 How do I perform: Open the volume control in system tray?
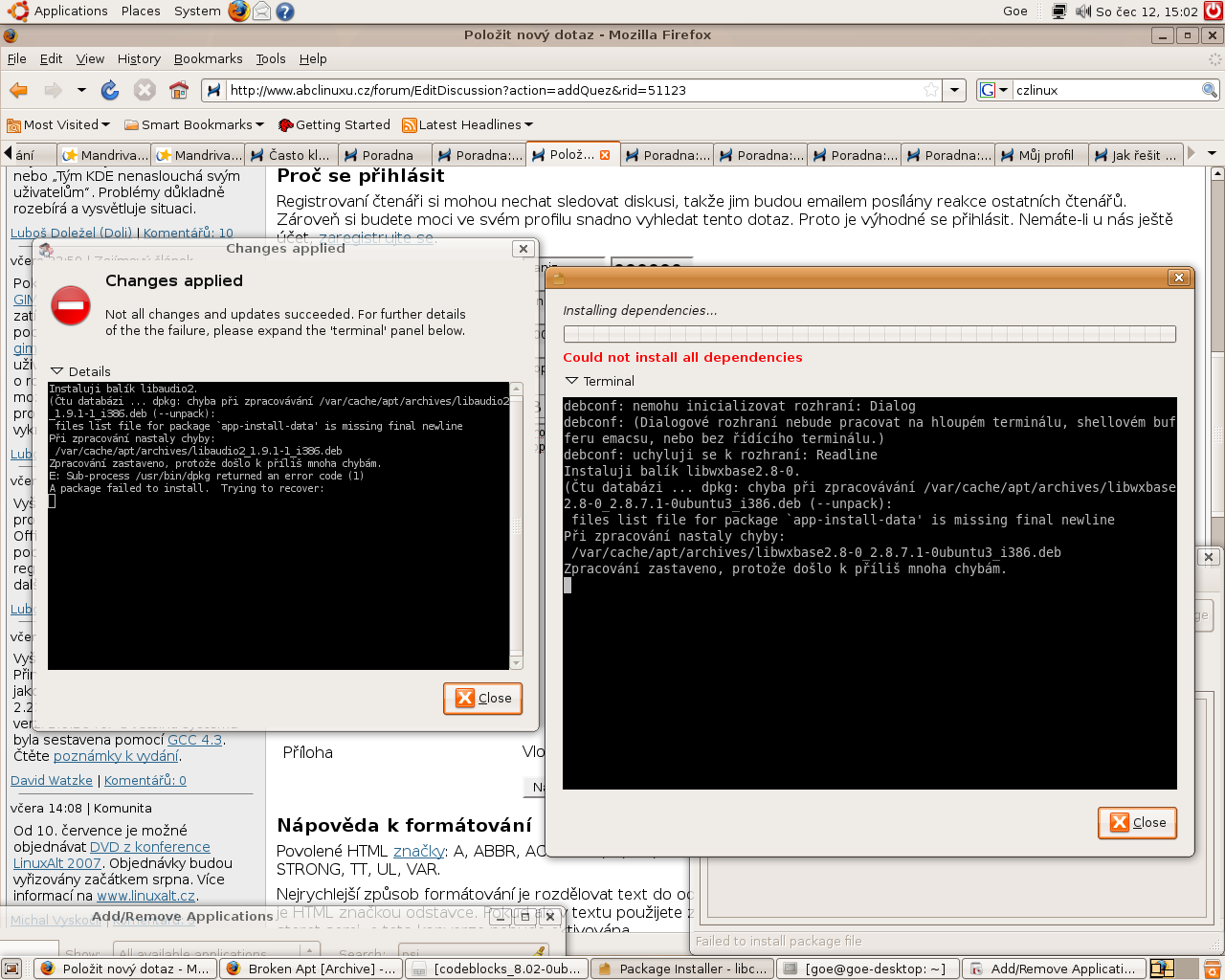point(1083,11)
